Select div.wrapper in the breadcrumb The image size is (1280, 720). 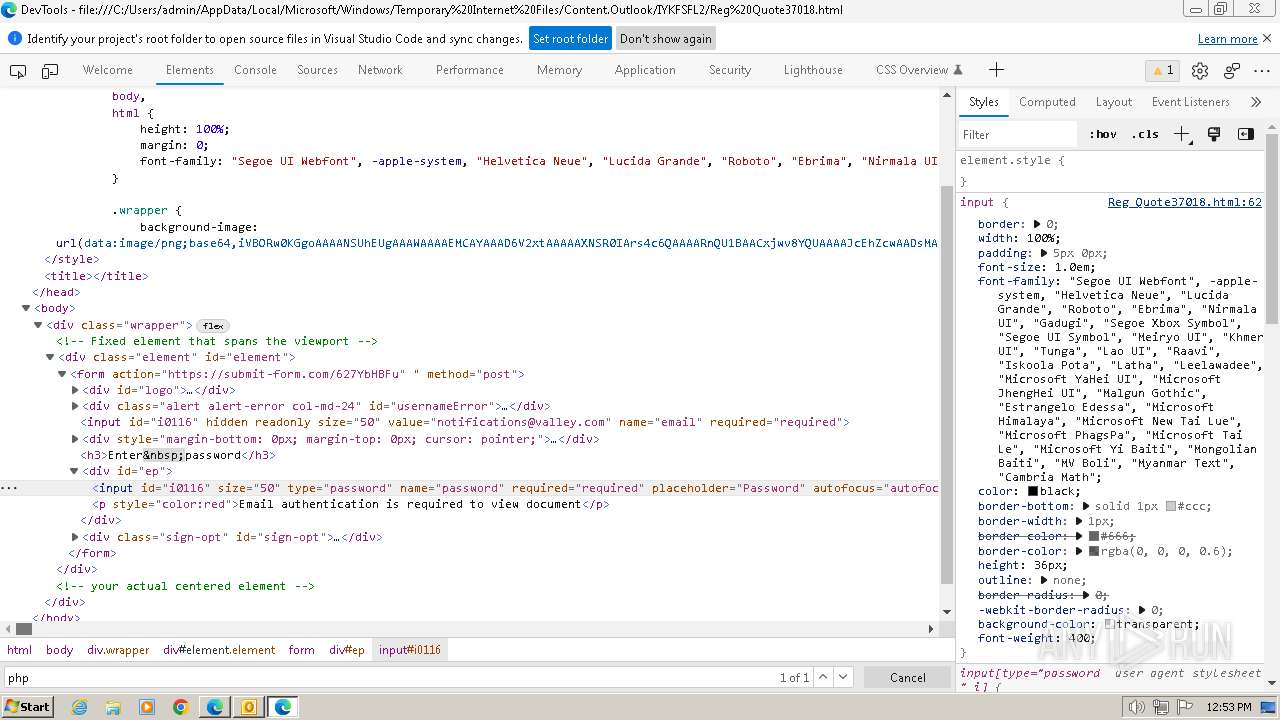118,650
